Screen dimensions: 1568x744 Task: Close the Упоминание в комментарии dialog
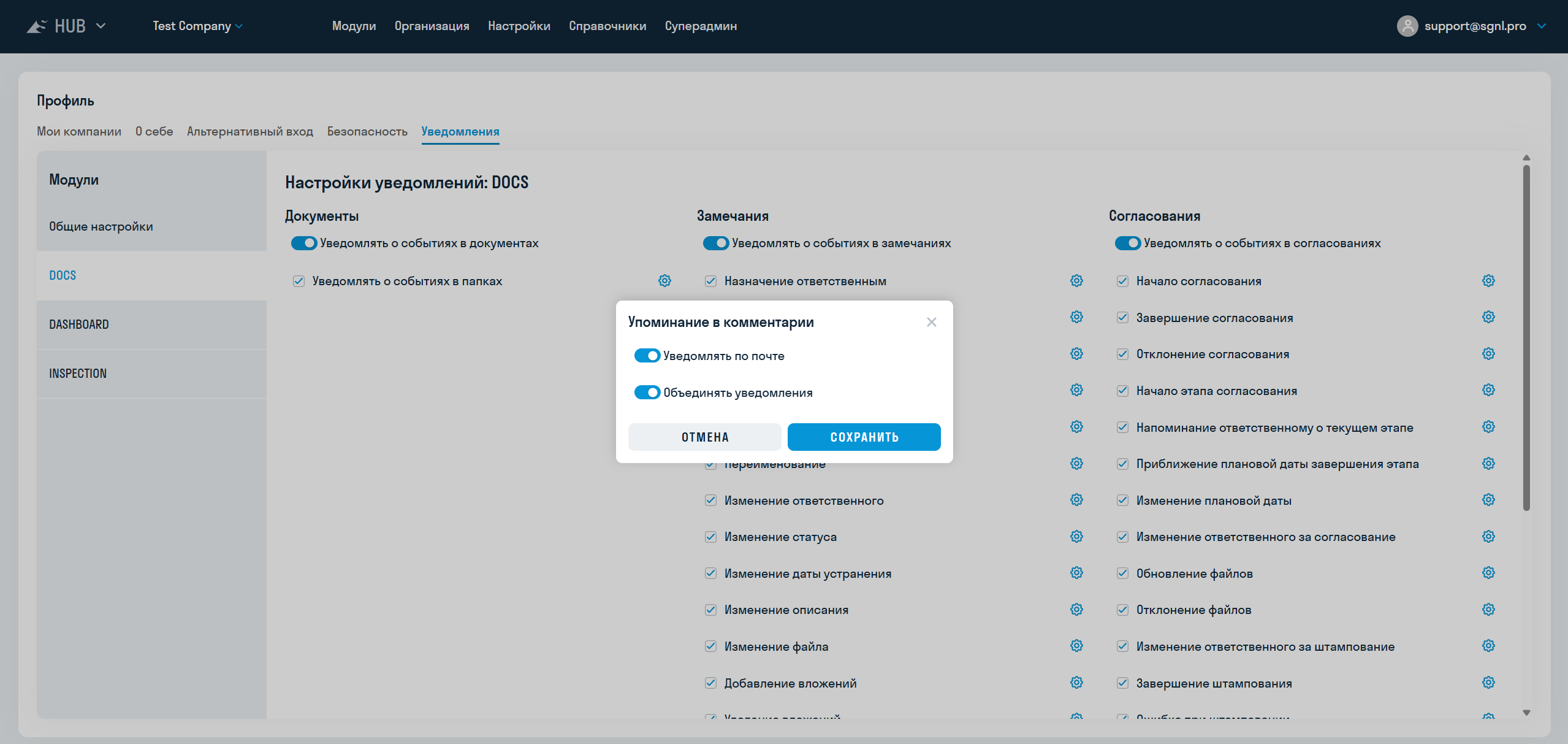tap(932, 322)
